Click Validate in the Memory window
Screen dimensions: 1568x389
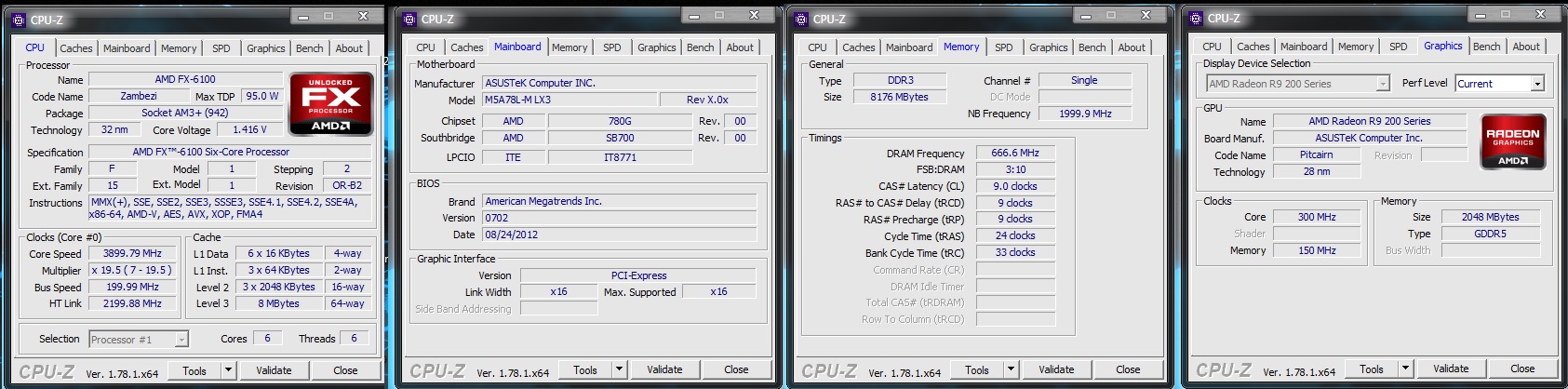click(1056, 369)
